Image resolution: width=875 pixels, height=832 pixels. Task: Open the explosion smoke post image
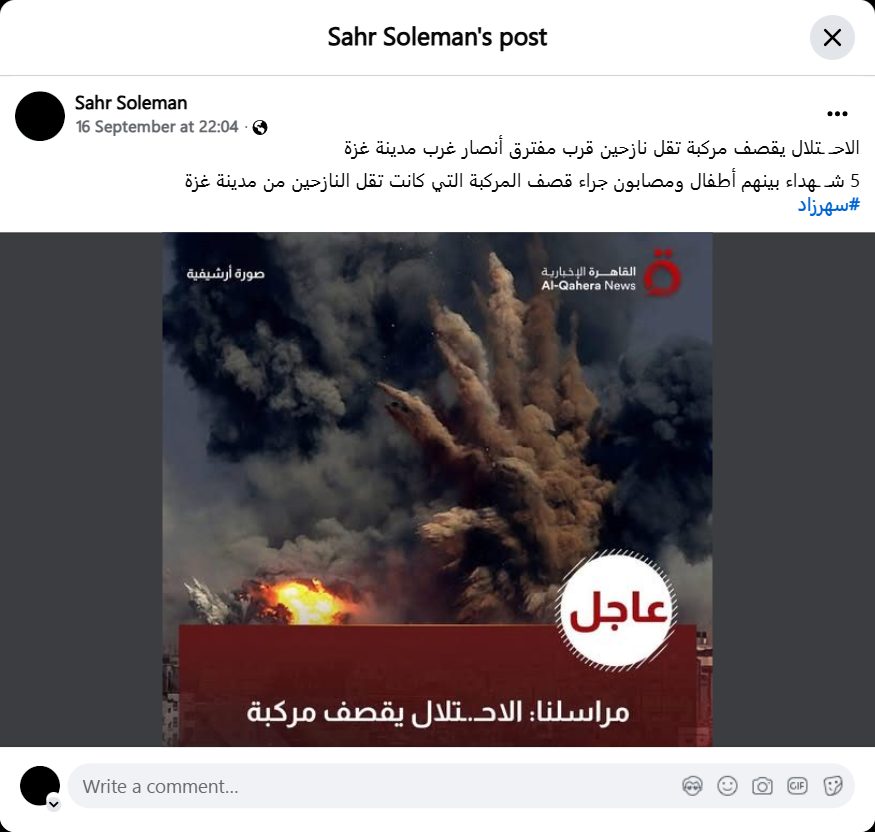(438, 489)
